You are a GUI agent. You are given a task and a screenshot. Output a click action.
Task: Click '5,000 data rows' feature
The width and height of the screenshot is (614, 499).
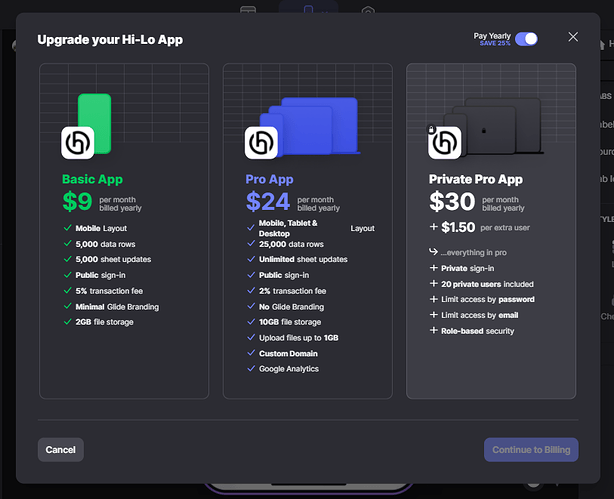tap(105, 244)
